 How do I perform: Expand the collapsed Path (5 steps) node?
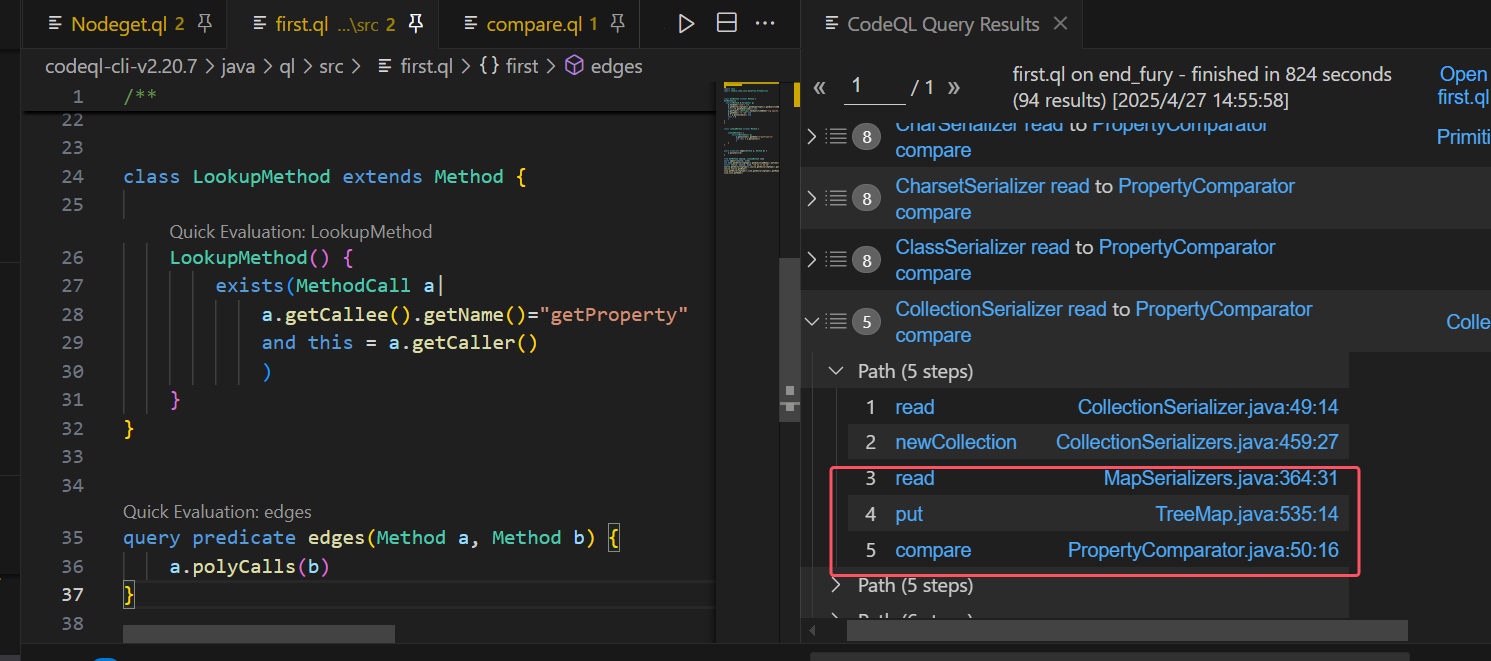pyautogui.click(x=836, y=585)
